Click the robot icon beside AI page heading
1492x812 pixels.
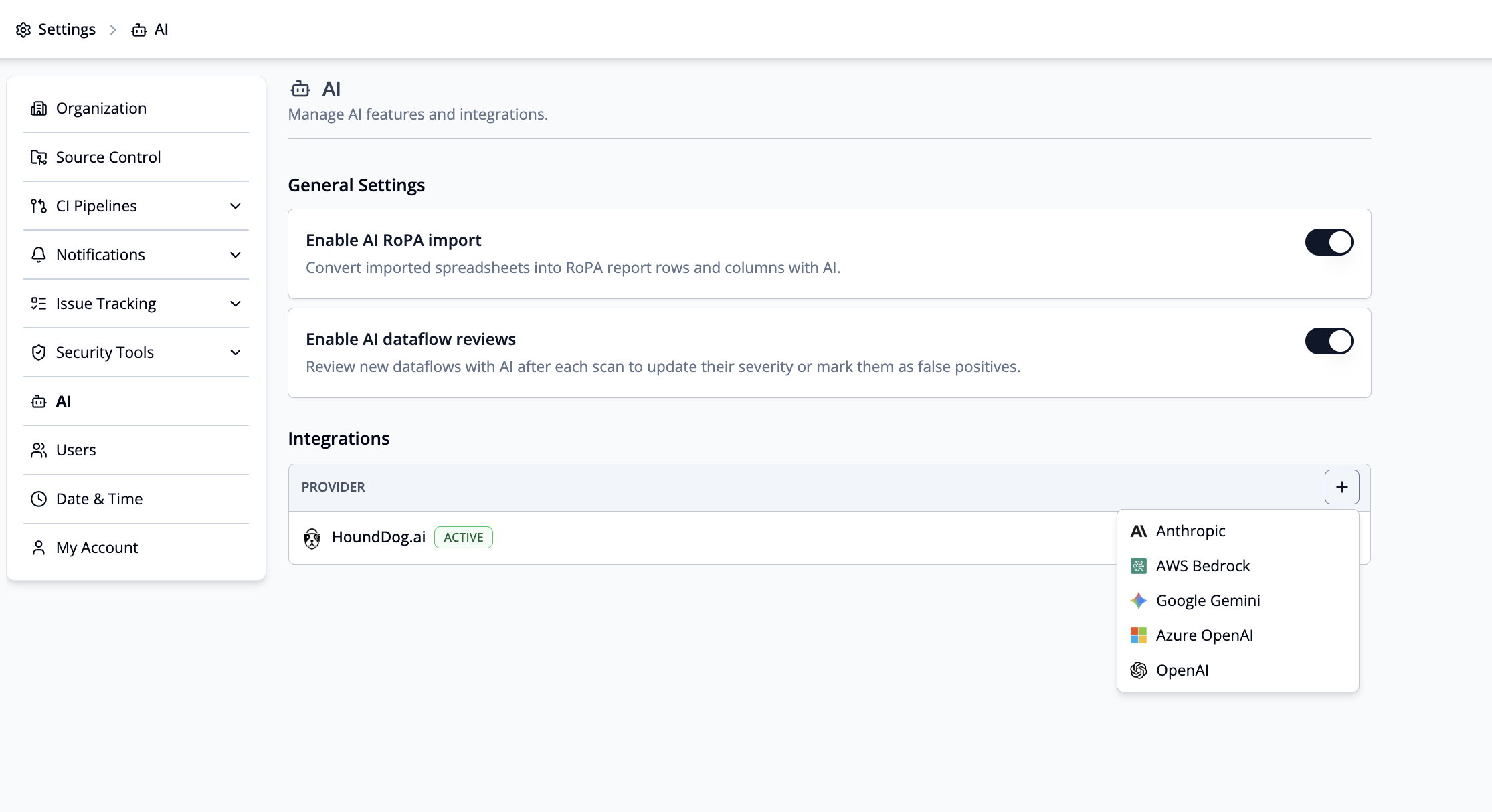(300, 89)
